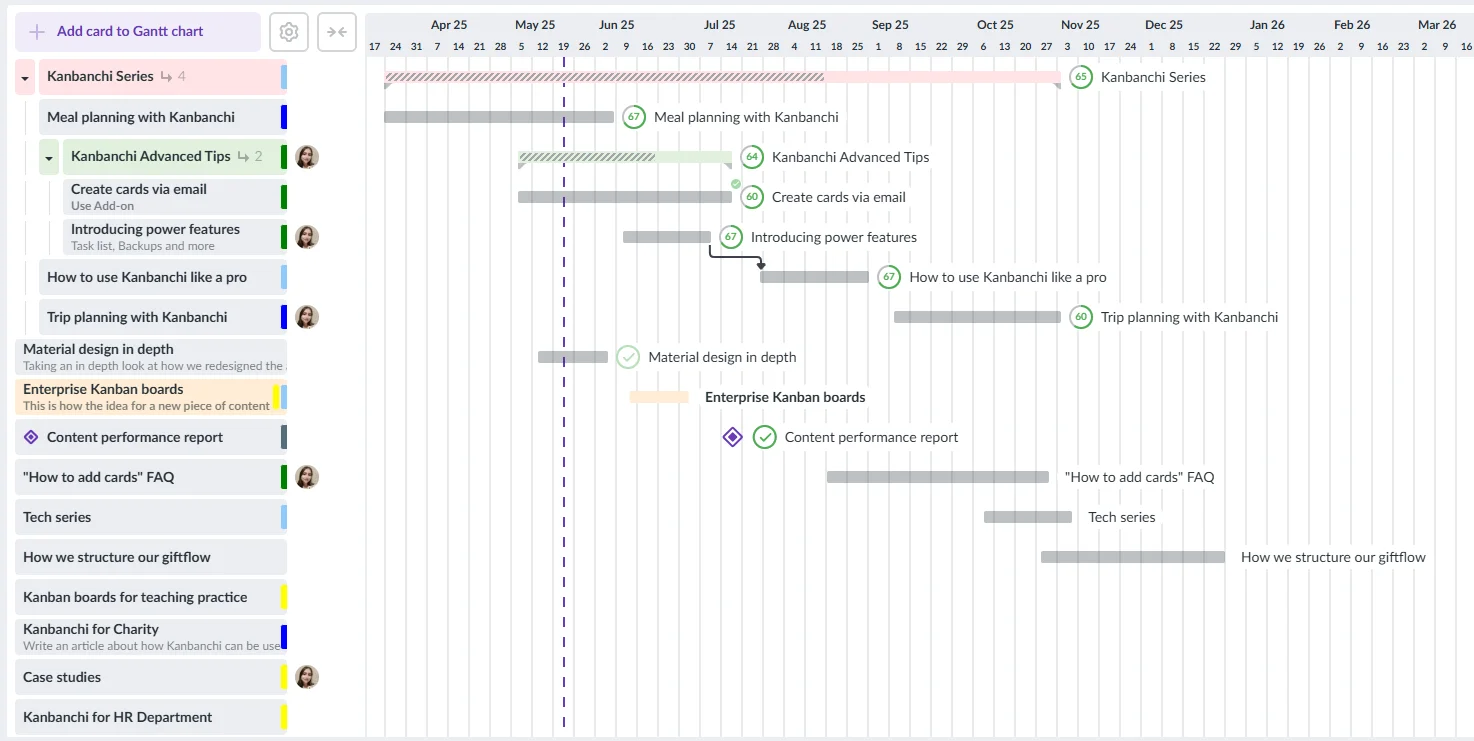Click yellow color tag on Enterprise Kanban boards

coord(276,397)
